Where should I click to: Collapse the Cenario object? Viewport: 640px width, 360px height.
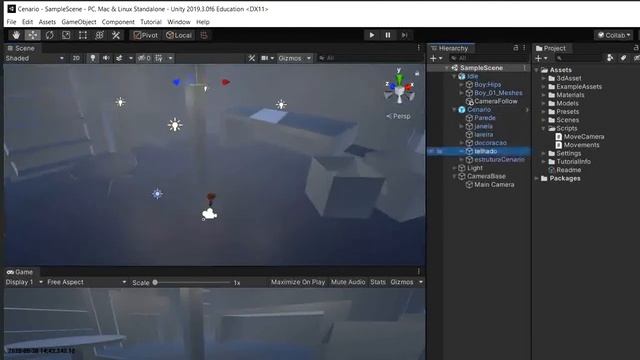tap(454, 110)
